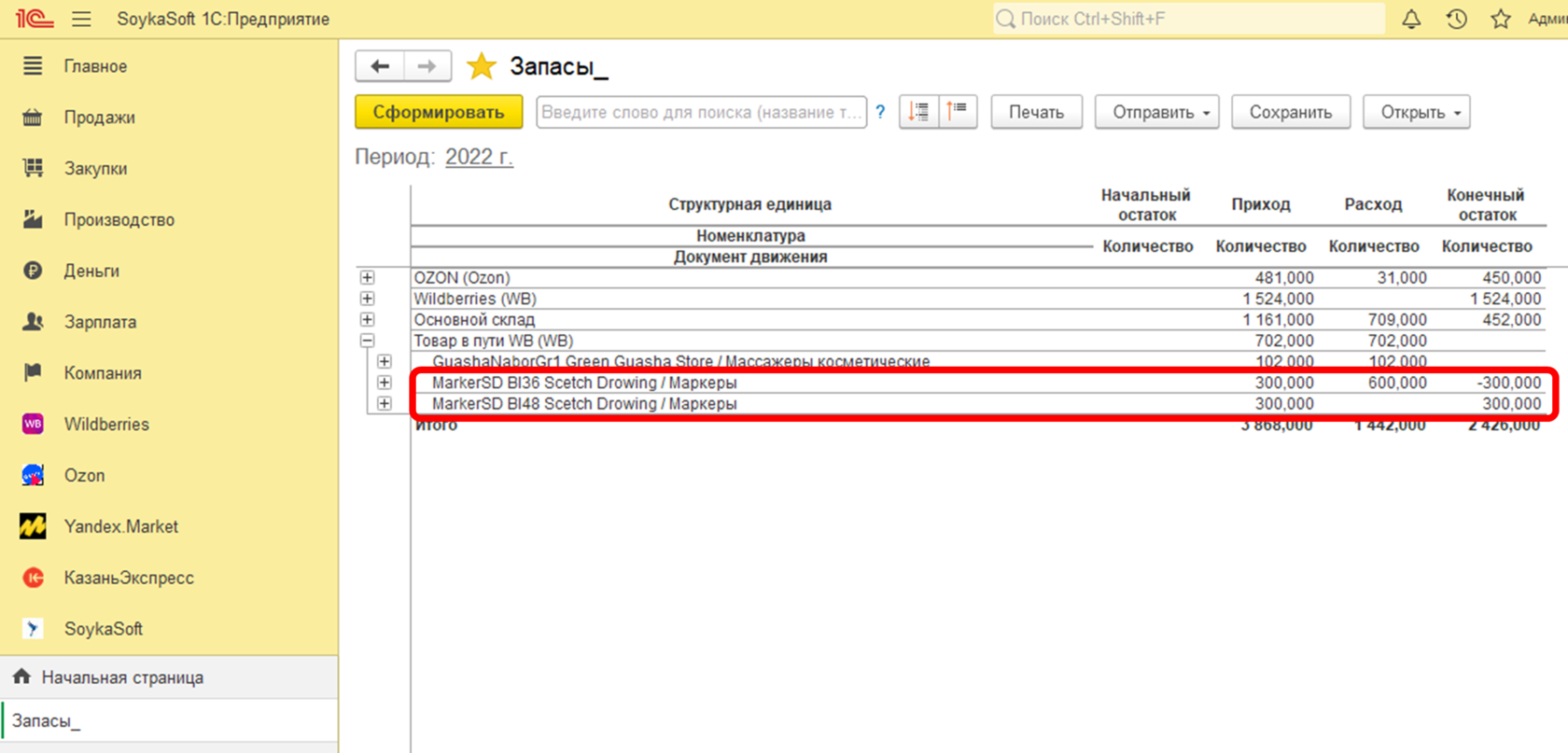The height and width of the screenshot is (753, 1568).
Task: Open the Деньги menu section
Action: [x=91, y=272]
